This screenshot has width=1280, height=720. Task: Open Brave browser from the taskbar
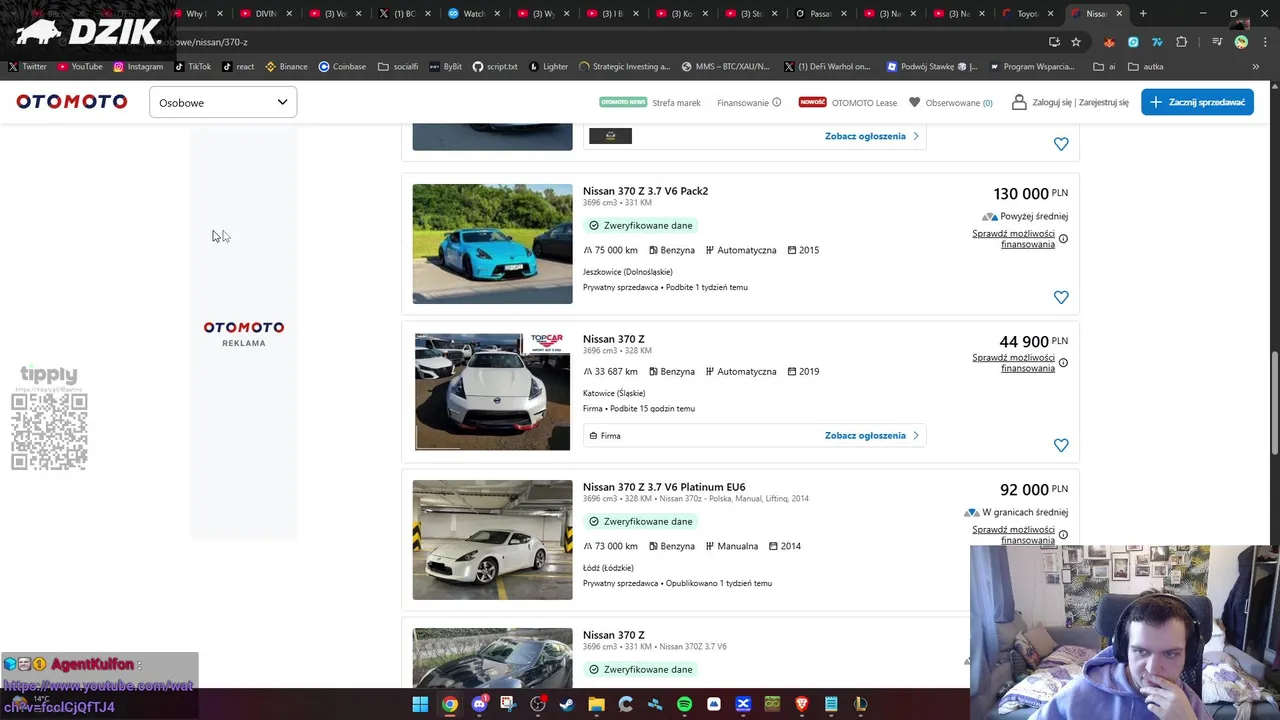click(802, 704)
